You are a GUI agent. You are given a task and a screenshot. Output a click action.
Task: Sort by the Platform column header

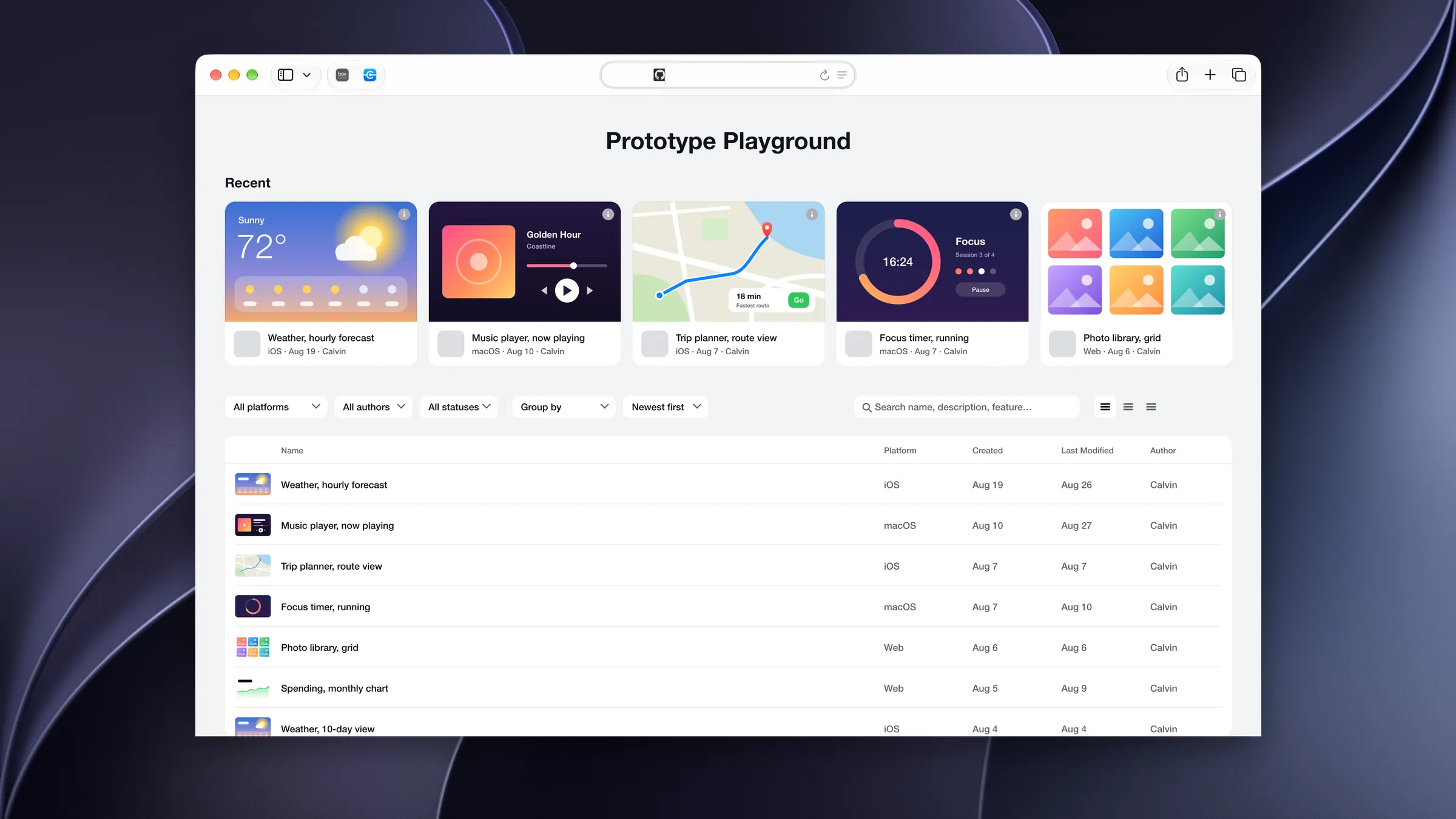click(900, 451)
